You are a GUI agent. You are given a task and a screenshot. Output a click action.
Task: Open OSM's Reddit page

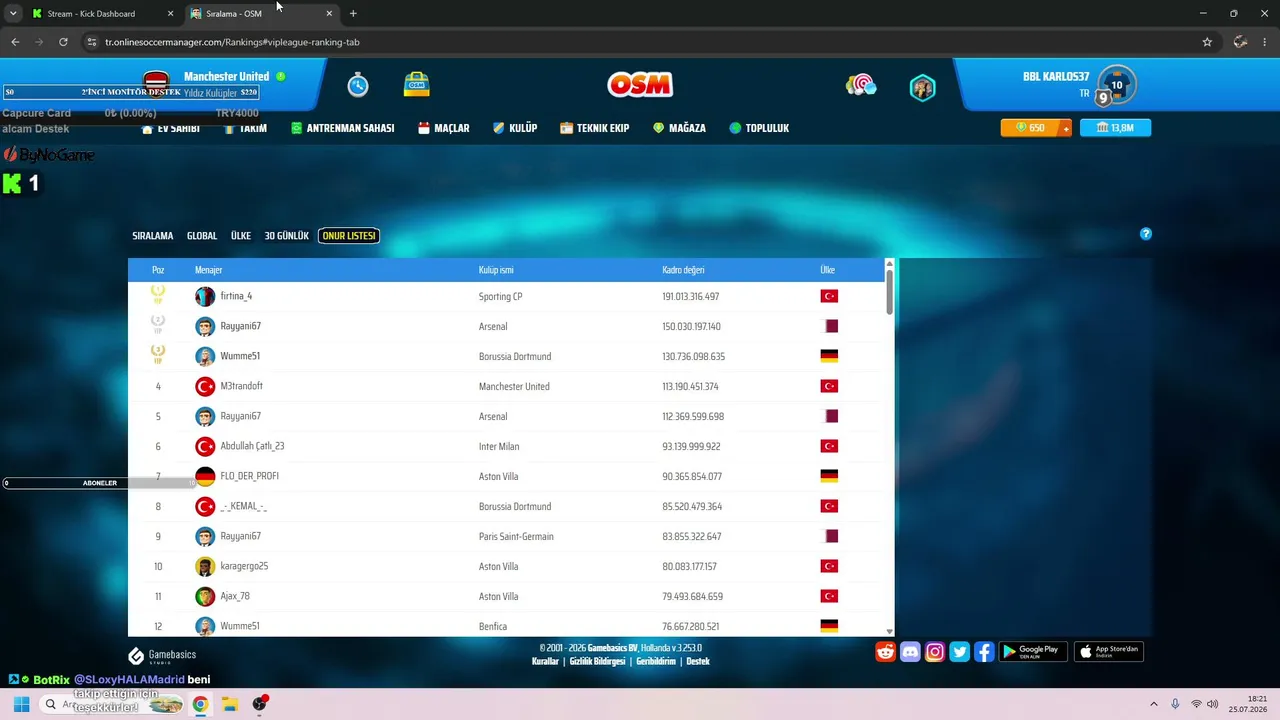tap(886, 652)
